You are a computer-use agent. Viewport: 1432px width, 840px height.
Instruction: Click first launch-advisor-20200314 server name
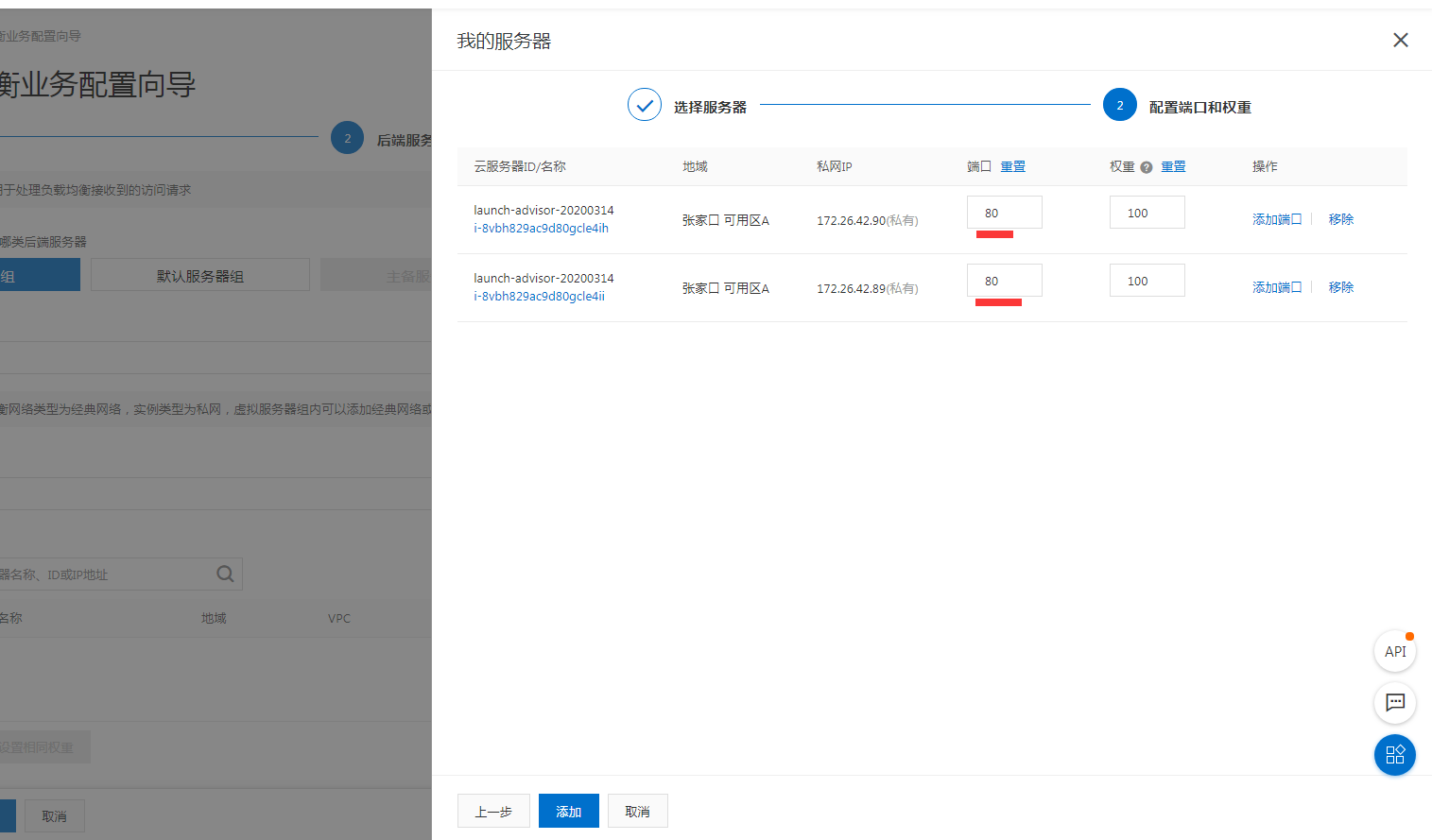click(543, 210)
